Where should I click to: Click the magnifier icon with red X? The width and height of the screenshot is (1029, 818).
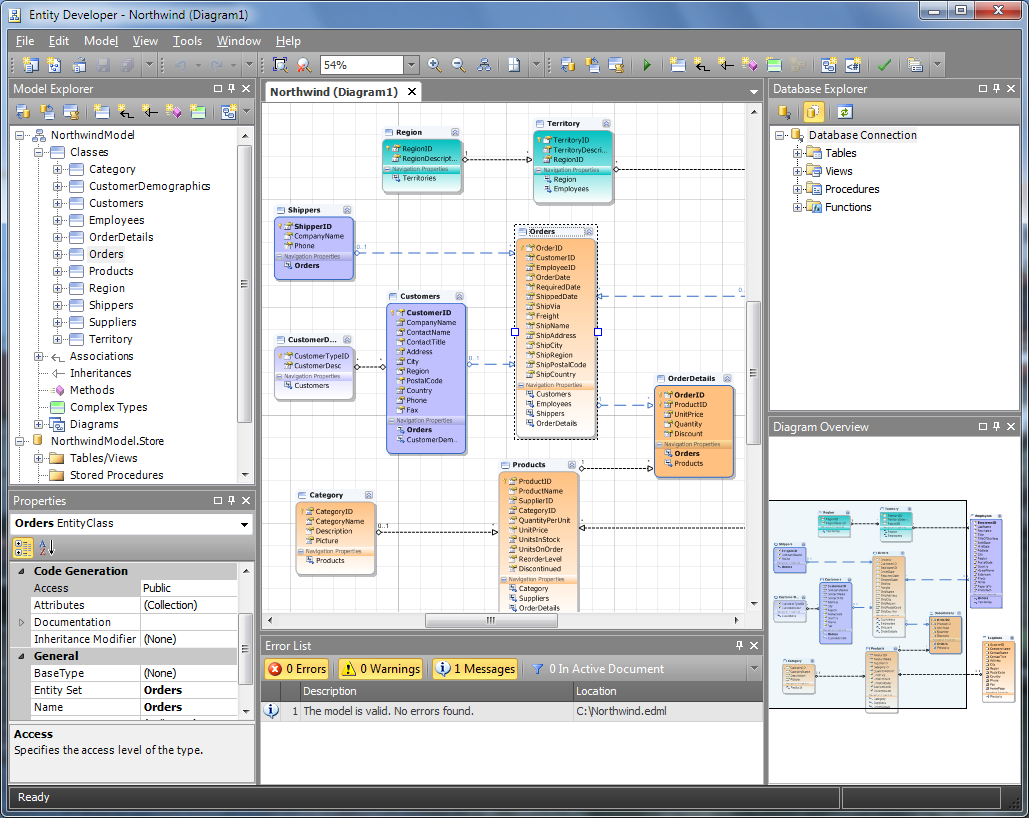[x=303, y=65]
